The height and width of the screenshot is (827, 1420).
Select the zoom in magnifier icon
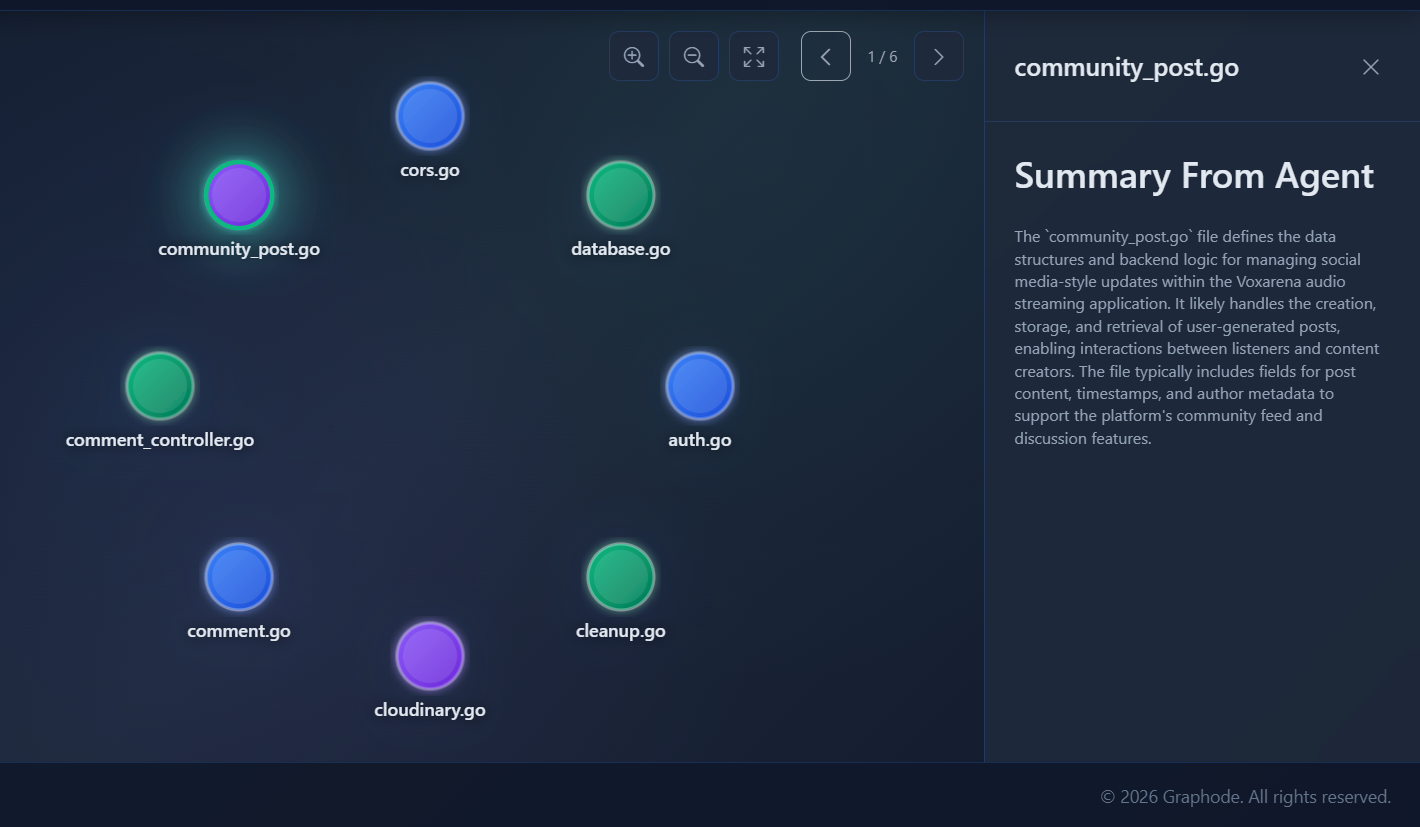(x=633, y=56)
